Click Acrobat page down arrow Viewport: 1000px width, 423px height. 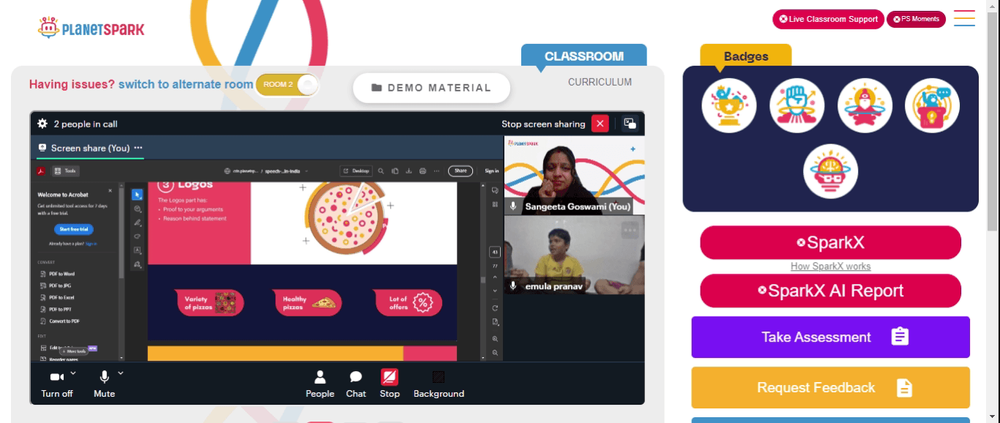(x=495, y=291)
